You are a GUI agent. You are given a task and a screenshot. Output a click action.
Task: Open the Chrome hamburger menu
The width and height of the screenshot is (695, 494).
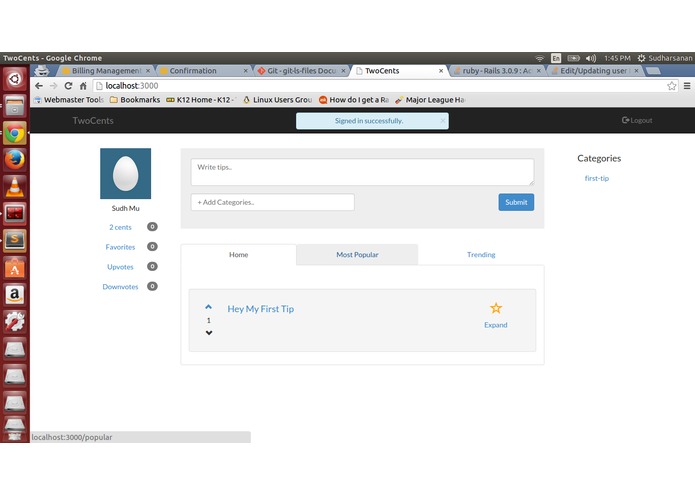687,86
